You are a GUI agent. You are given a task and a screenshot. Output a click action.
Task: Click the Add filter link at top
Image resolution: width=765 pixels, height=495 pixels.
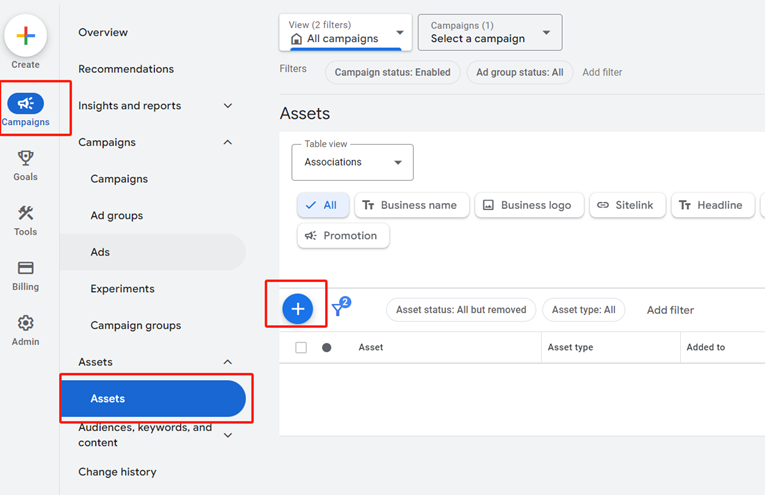click(x=602, y=72)
